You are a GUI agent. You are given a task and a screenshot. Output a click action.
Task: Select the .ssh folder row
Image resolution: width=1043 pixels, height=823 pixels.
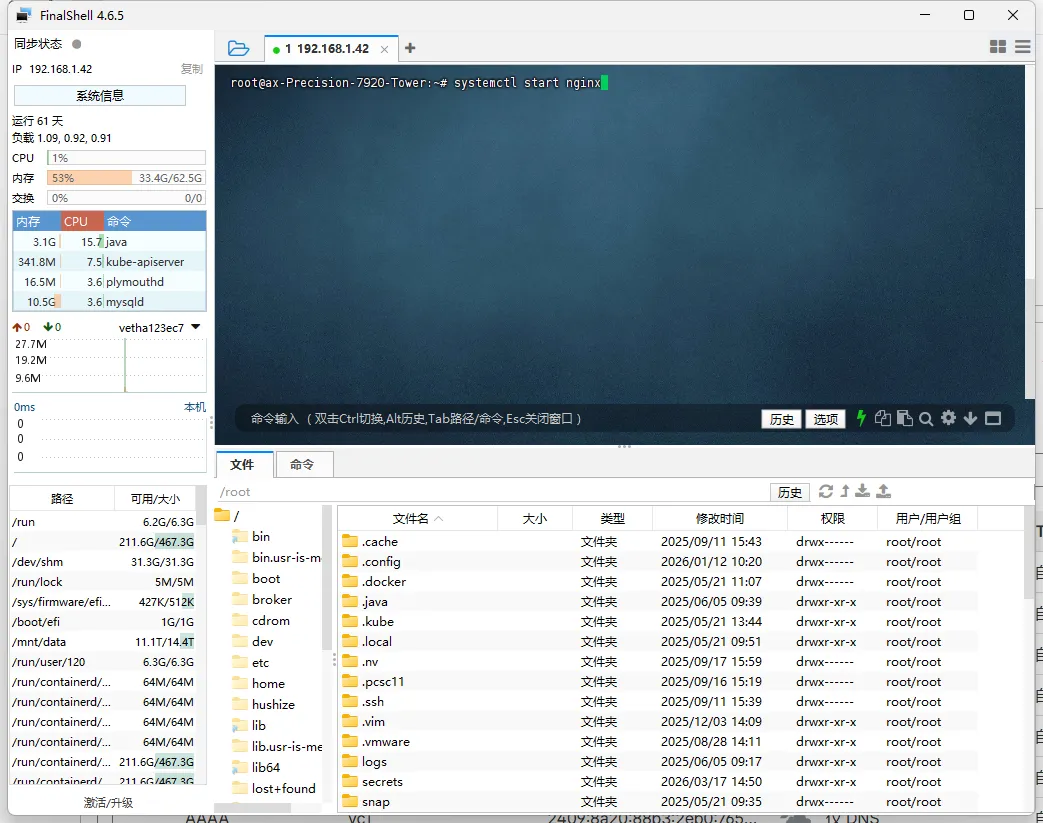pos(659,701)
